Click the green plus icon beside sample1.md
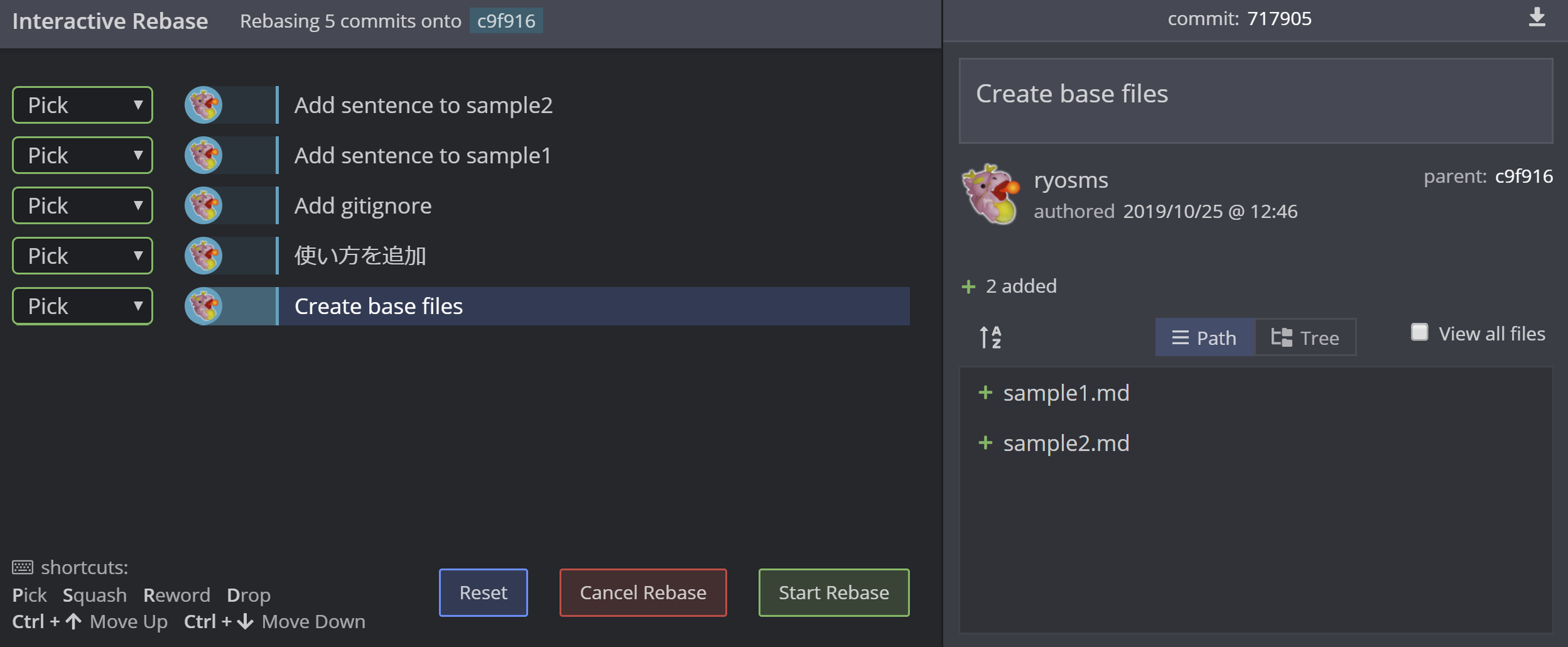Image resolution: width=1568 pixels, height=647 pixels. (985, 393)
